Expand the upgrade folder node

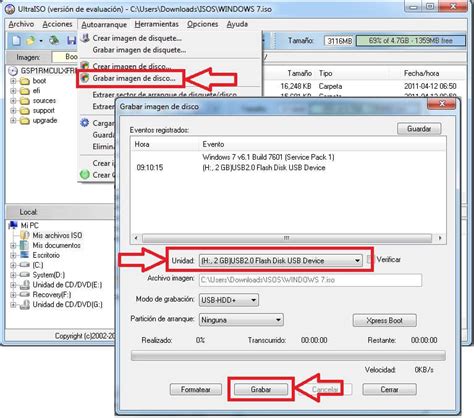pyautogui.click(x=13, y=120)
